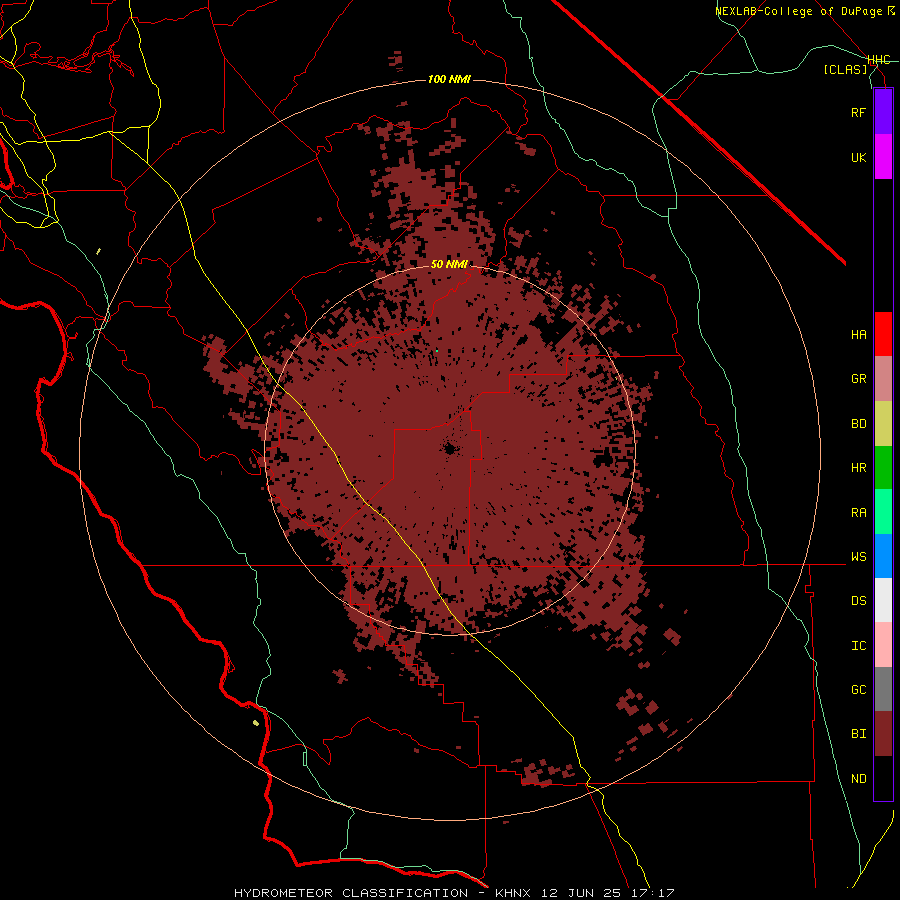Click the RA legend label
The image size is (900, 900).
[859, 512]
